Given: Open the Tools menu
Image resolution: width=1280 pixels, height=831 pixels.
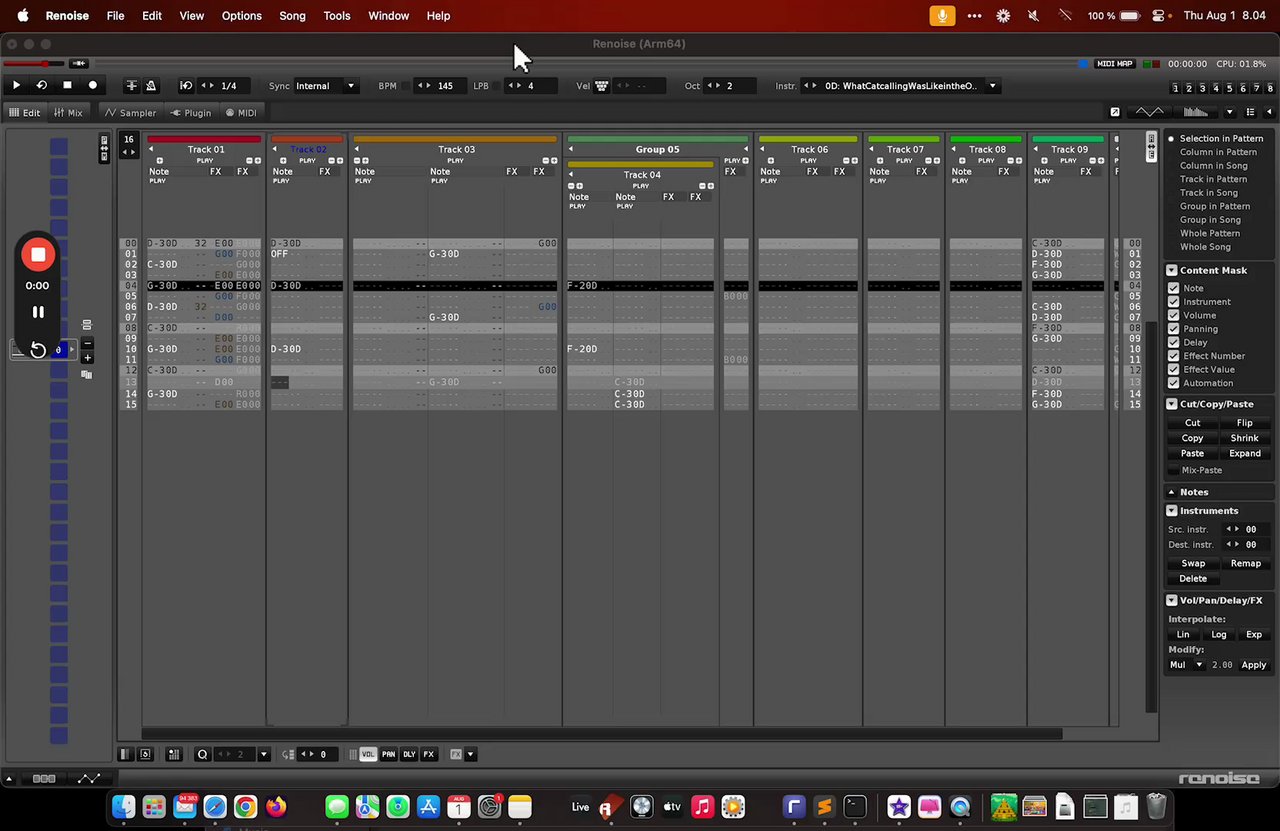Looking at the screenshot, I should [x=337, y=16].
